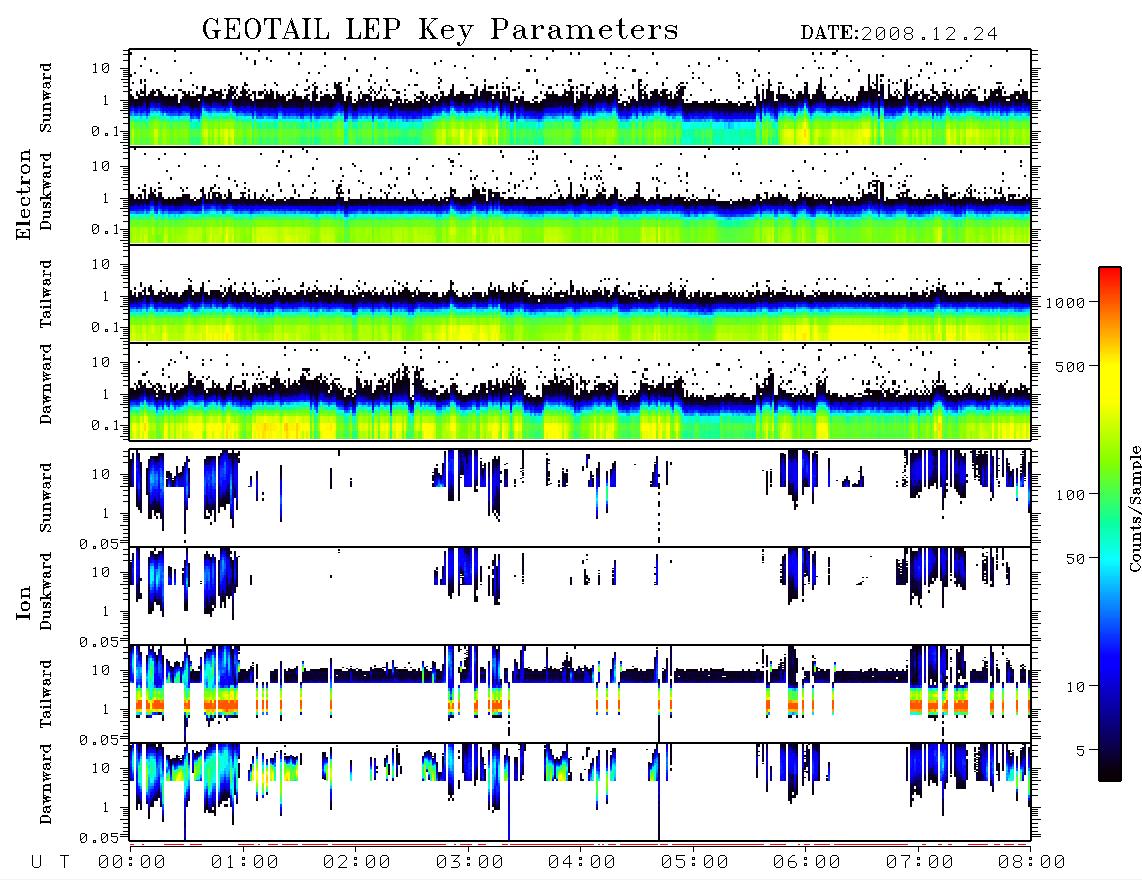Click the 05:00 time tick label
This screenshot has width=1142, height=880.
(x=695, y=863)
